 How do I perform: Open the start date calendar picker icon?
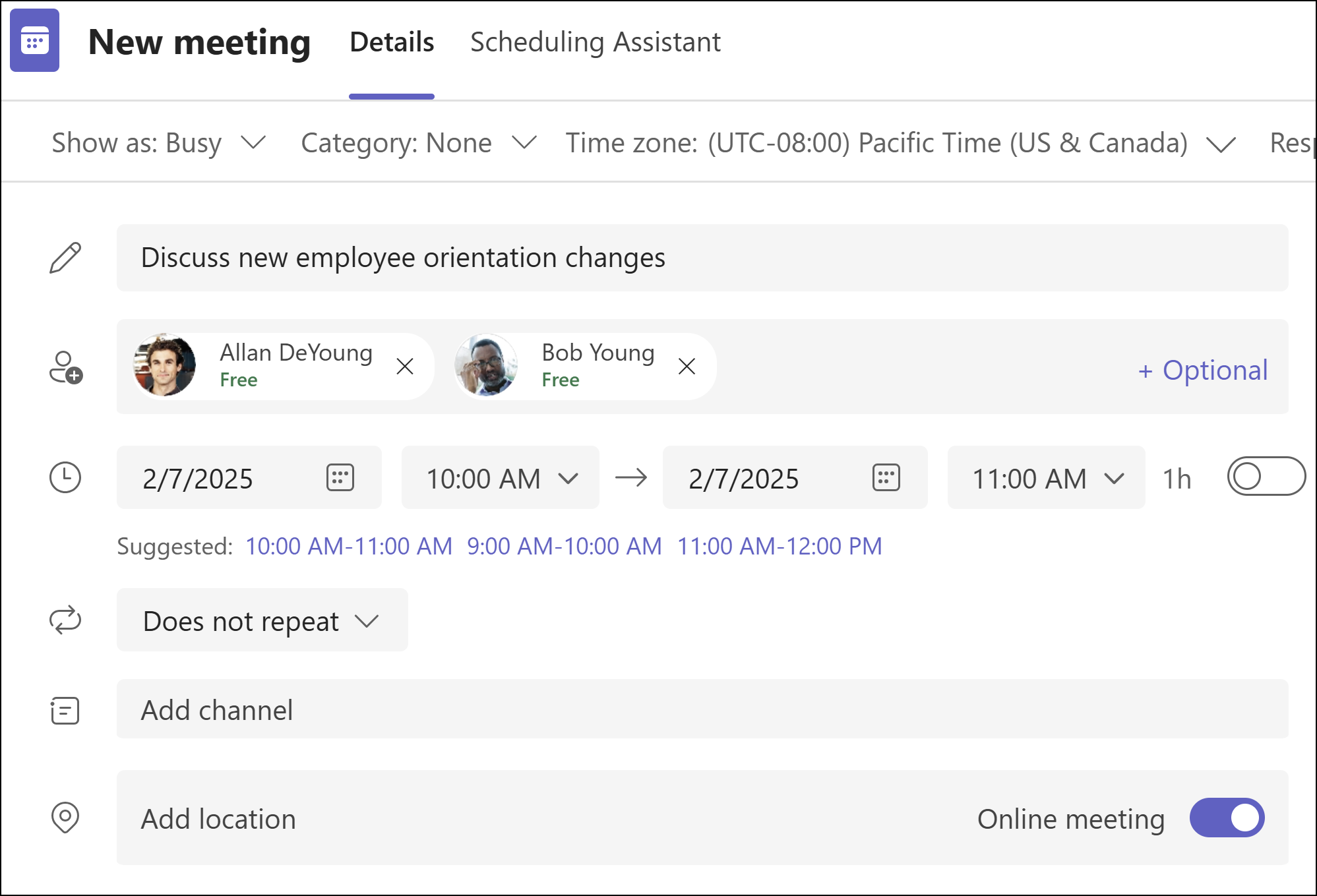[340, 478]
